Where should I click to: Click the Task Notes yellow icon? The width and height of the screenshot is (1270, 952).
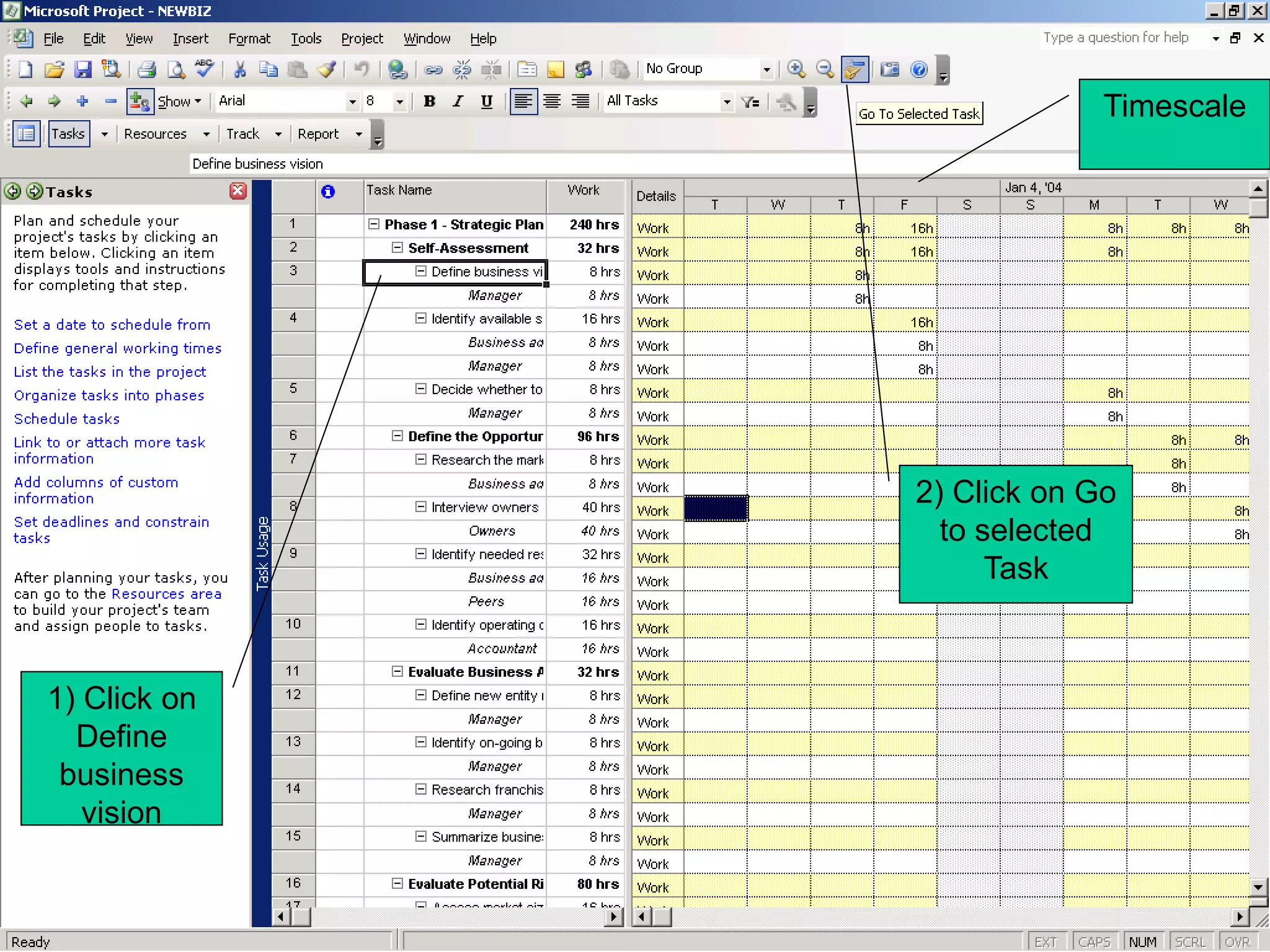click(x=556, y=69)
